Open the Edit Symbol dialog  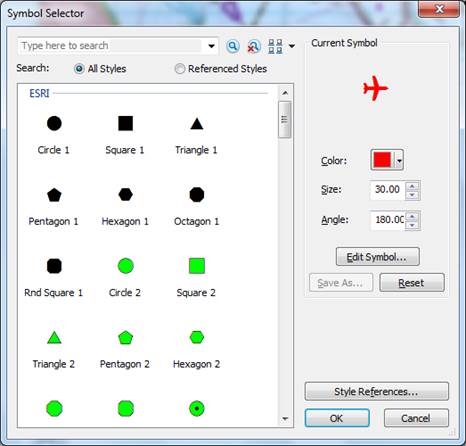click(378, 257)
